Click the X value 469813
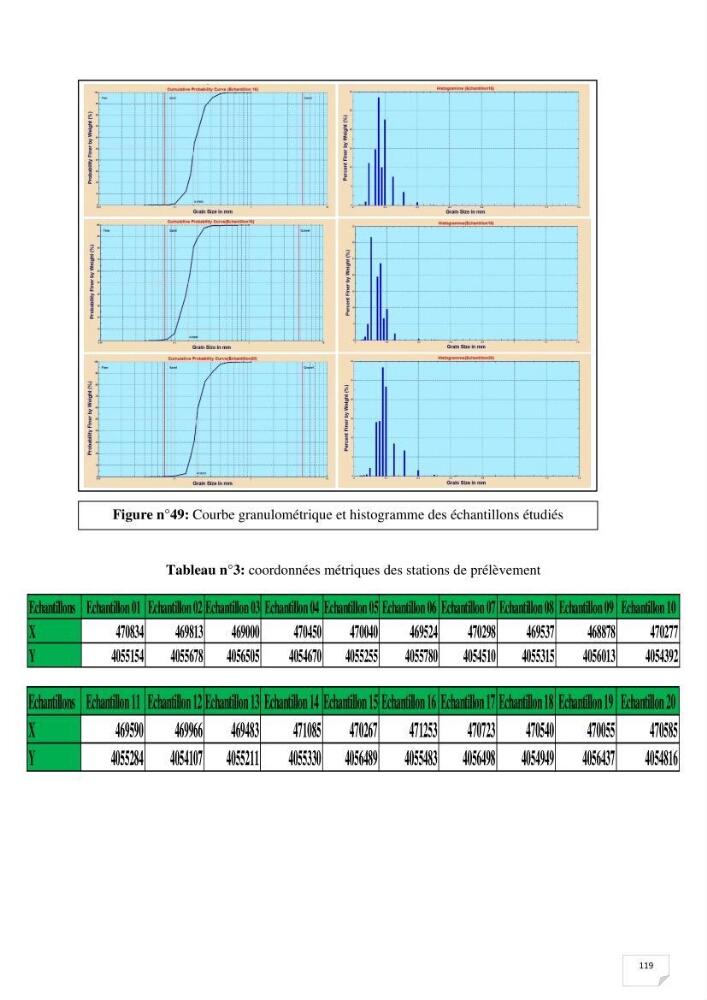Viewport: 707px width, 1000px height. 189,632
